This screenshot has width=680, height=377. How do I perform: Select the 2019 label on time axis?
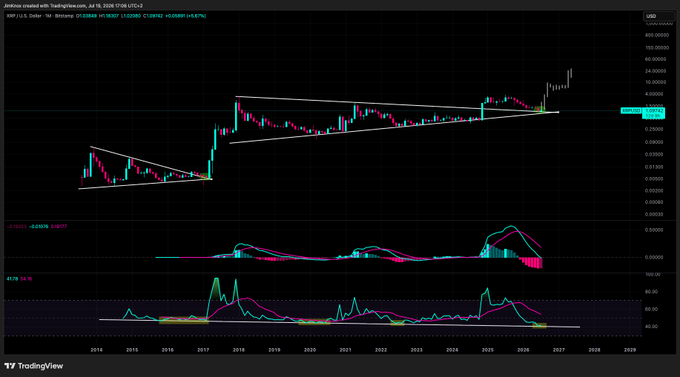pos(274,350)
